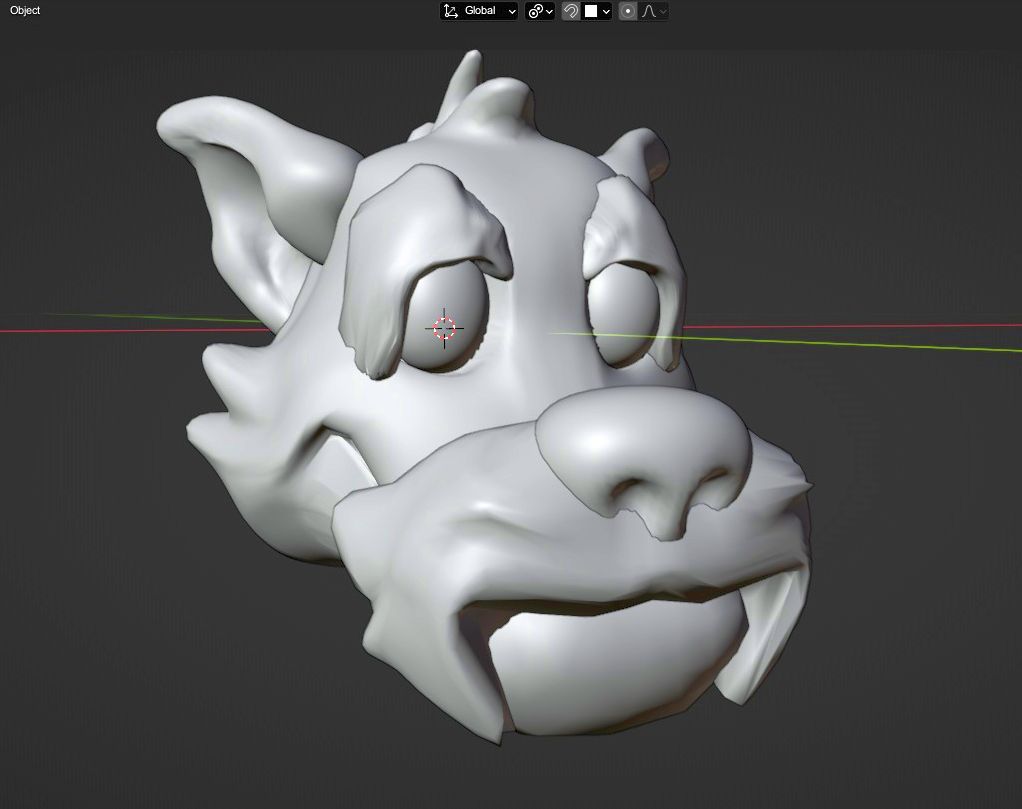The height and width of the screenshot is (809, 1022).
Task: Toggle the snapping magnet
Action: pos(571,11)
